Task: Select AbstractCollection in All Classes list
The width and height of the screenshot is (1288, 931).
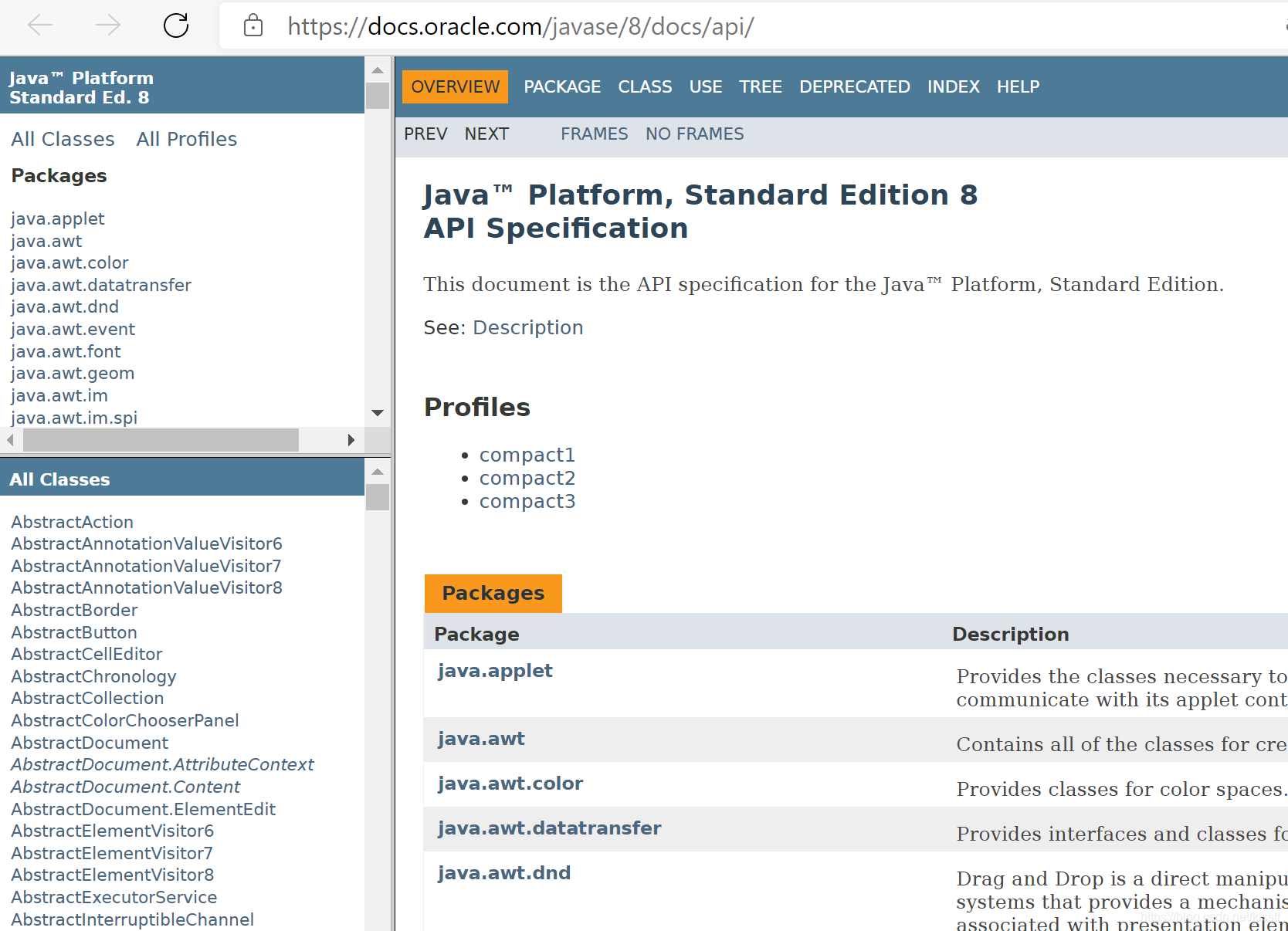Action: [87, 699]
